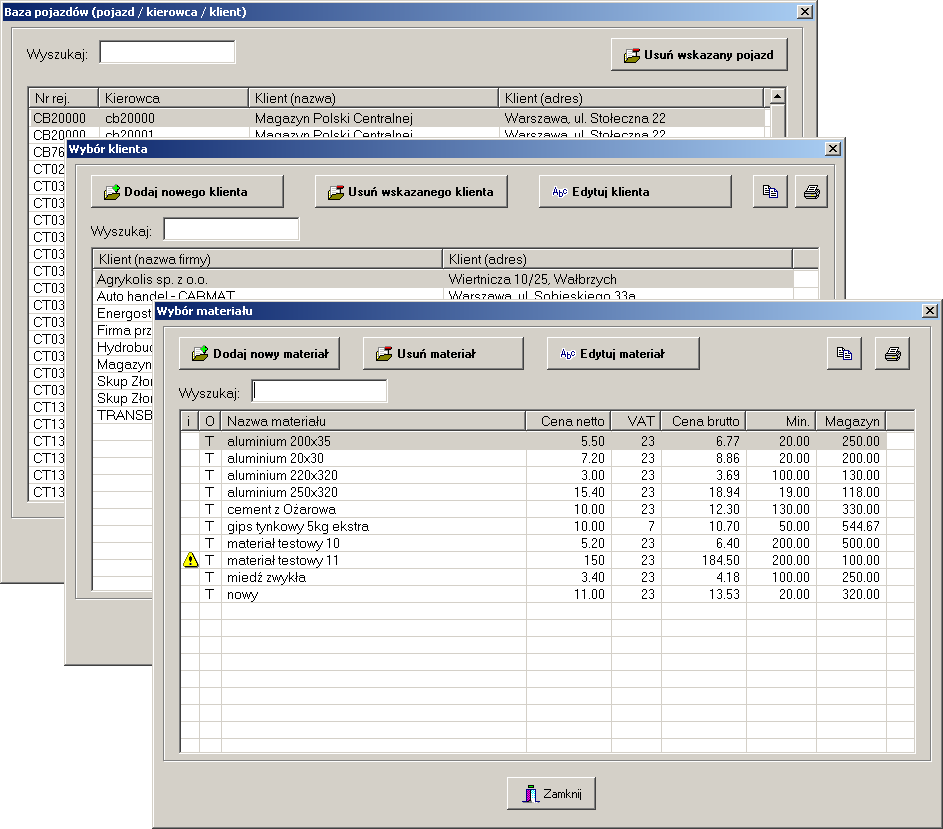
Task: Click Usuń wskazanego klienta button
Action: [x=411, y=192]
